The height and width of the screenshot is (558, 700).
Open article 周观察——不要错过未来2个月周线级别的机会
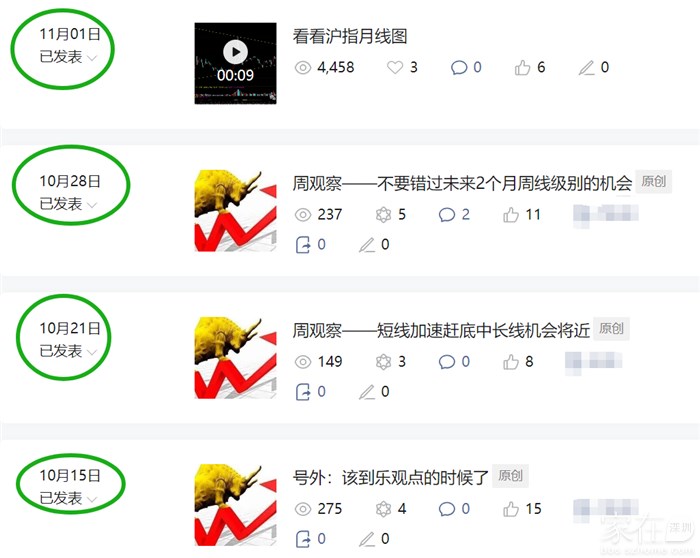462,183
